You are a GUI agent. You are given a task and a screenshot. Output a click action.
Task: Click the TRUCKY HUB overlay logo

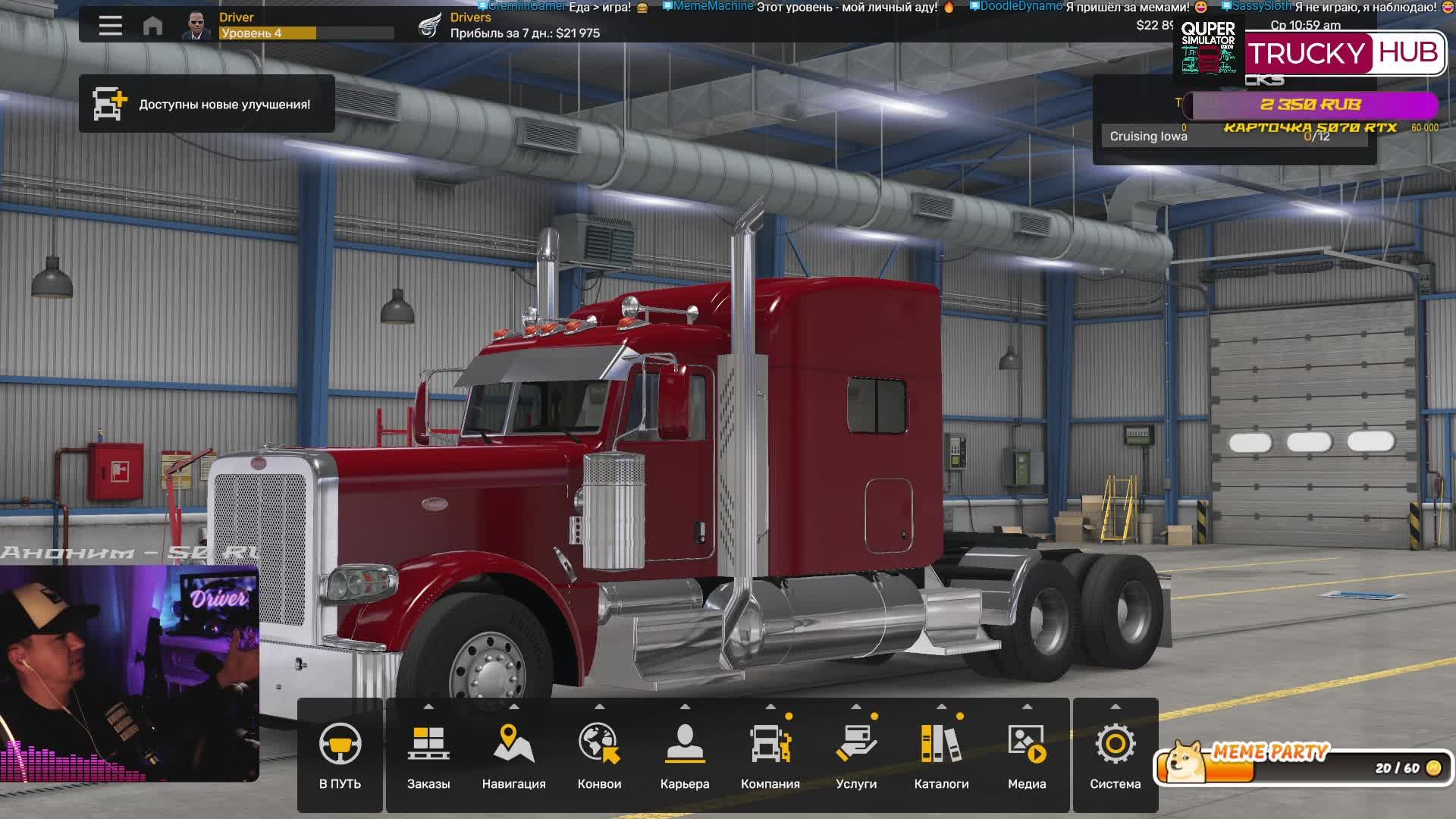tap(1346, 53)
